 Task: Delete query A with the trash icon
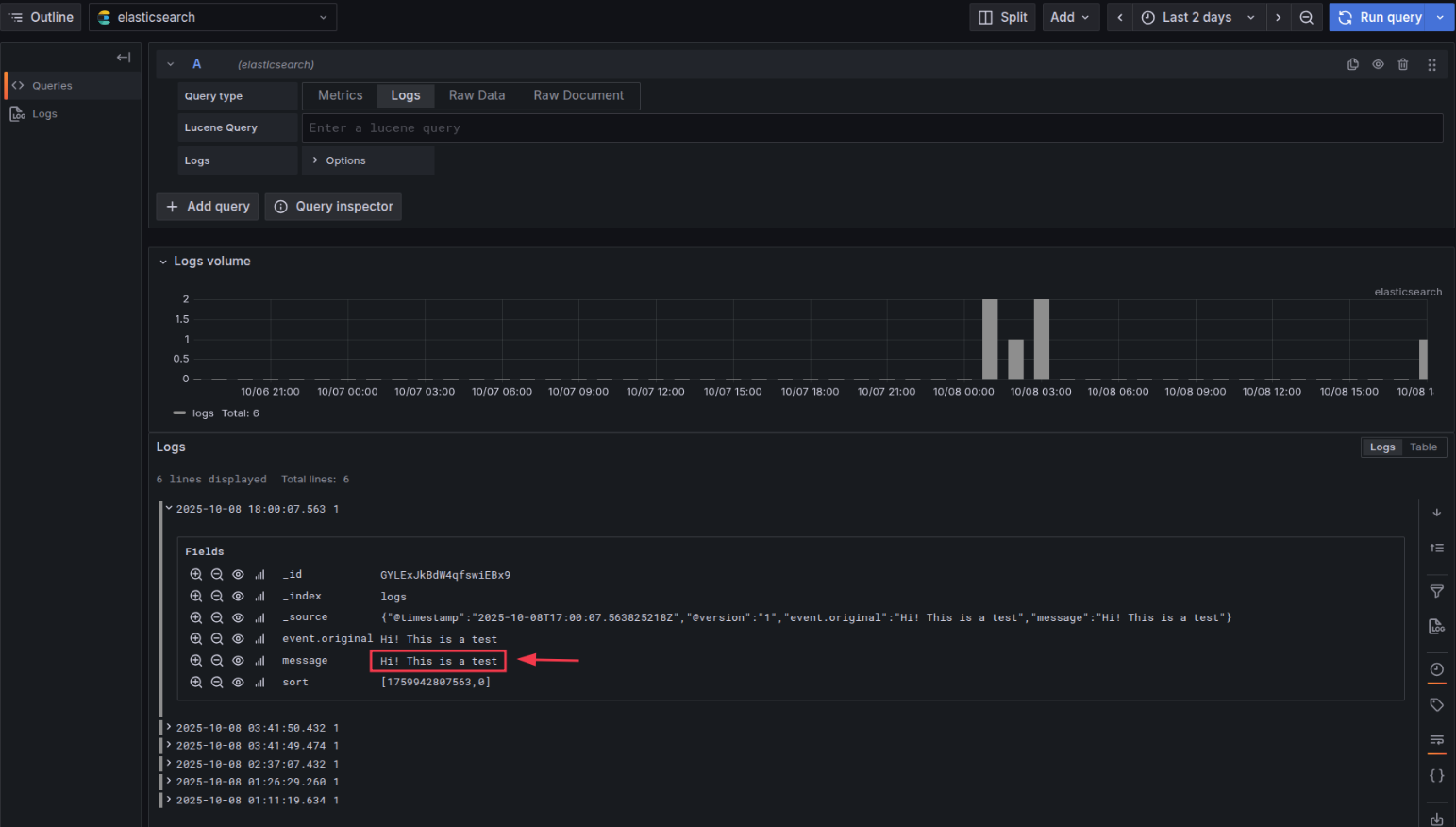pyautogui.click(x=1403, y=64)
